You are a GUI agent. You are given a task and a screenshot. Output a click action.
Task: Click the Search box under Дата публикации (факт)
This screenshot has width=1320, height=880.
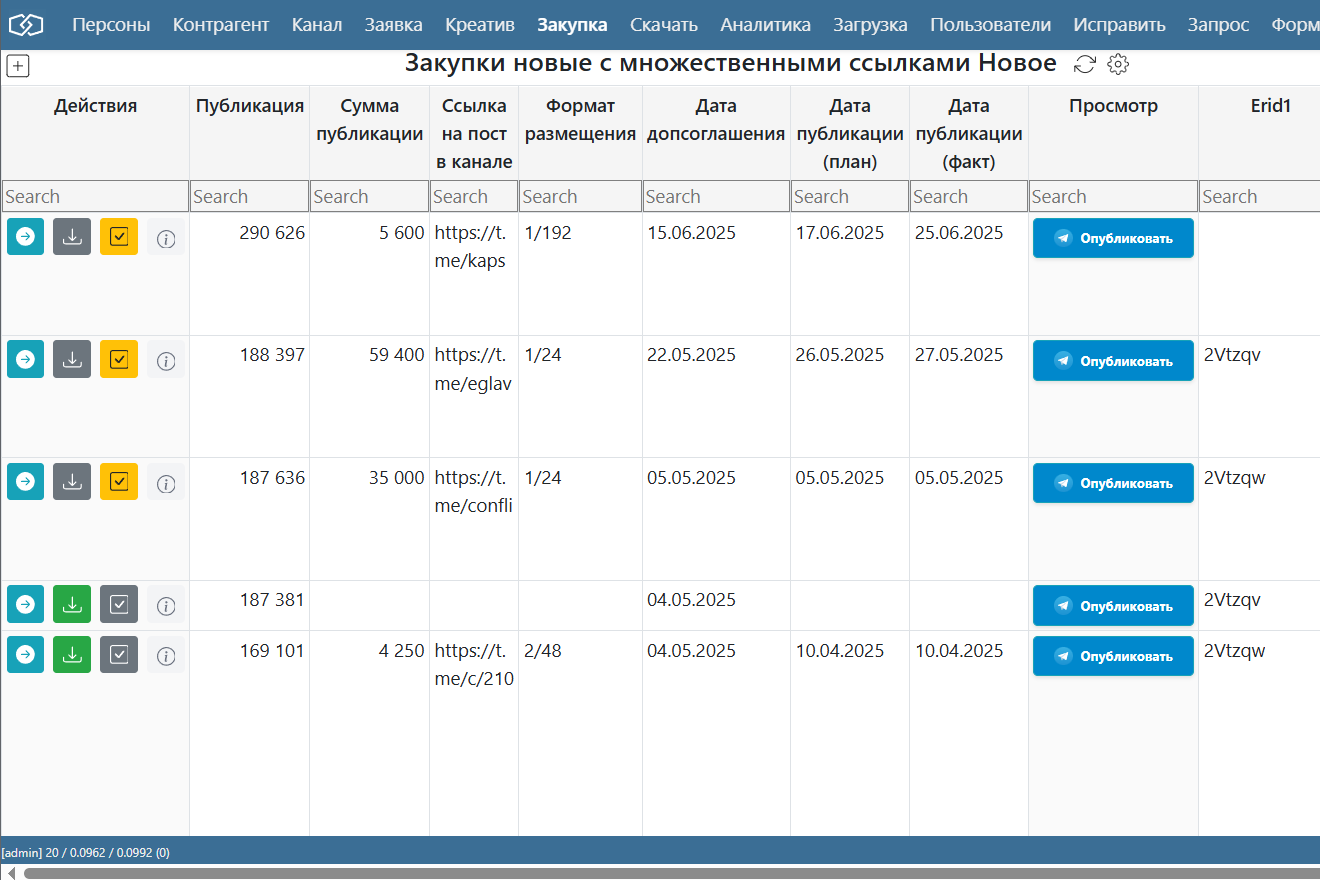pos(969,196)
